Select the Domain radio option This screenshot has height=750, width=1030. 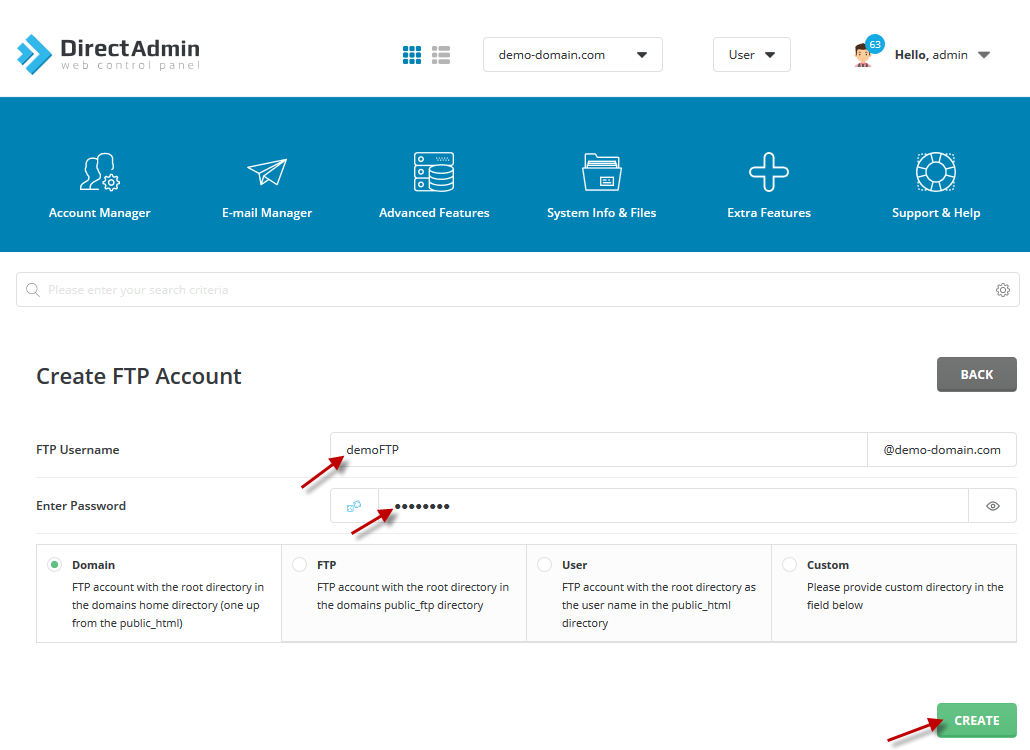[x=55, y=565]
